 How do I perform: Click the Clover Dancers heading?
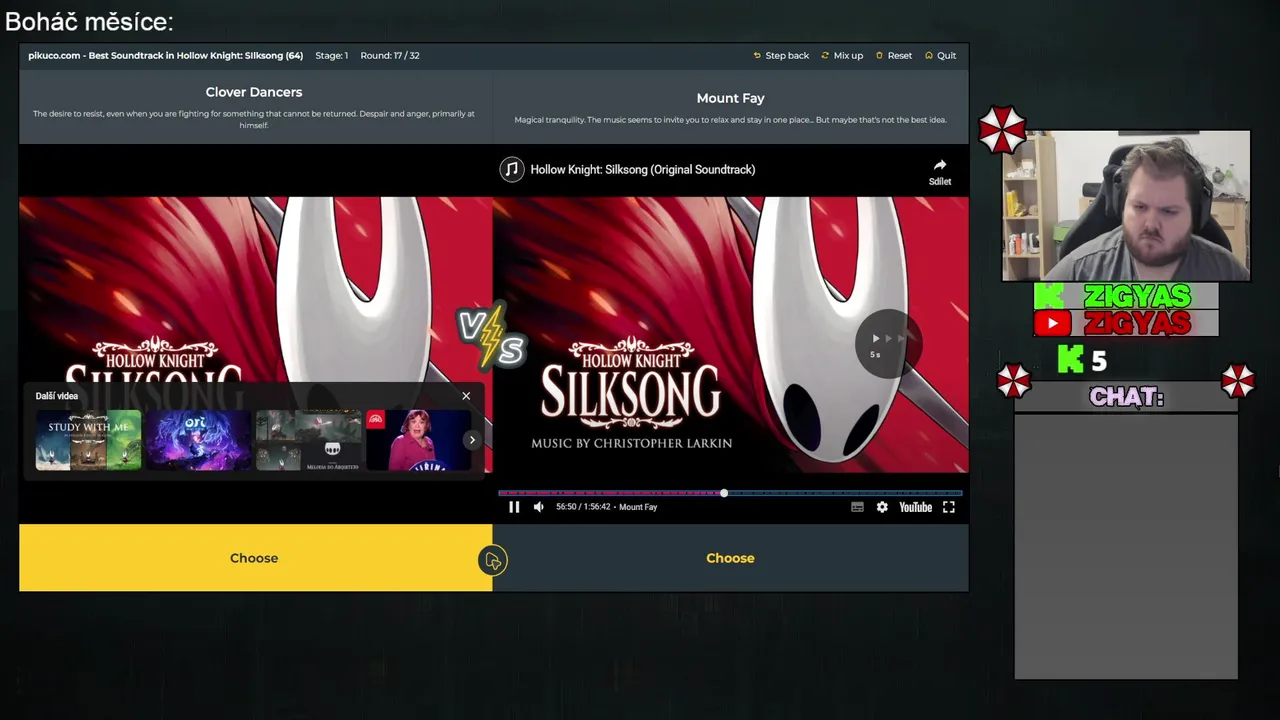tap(254, 92)
